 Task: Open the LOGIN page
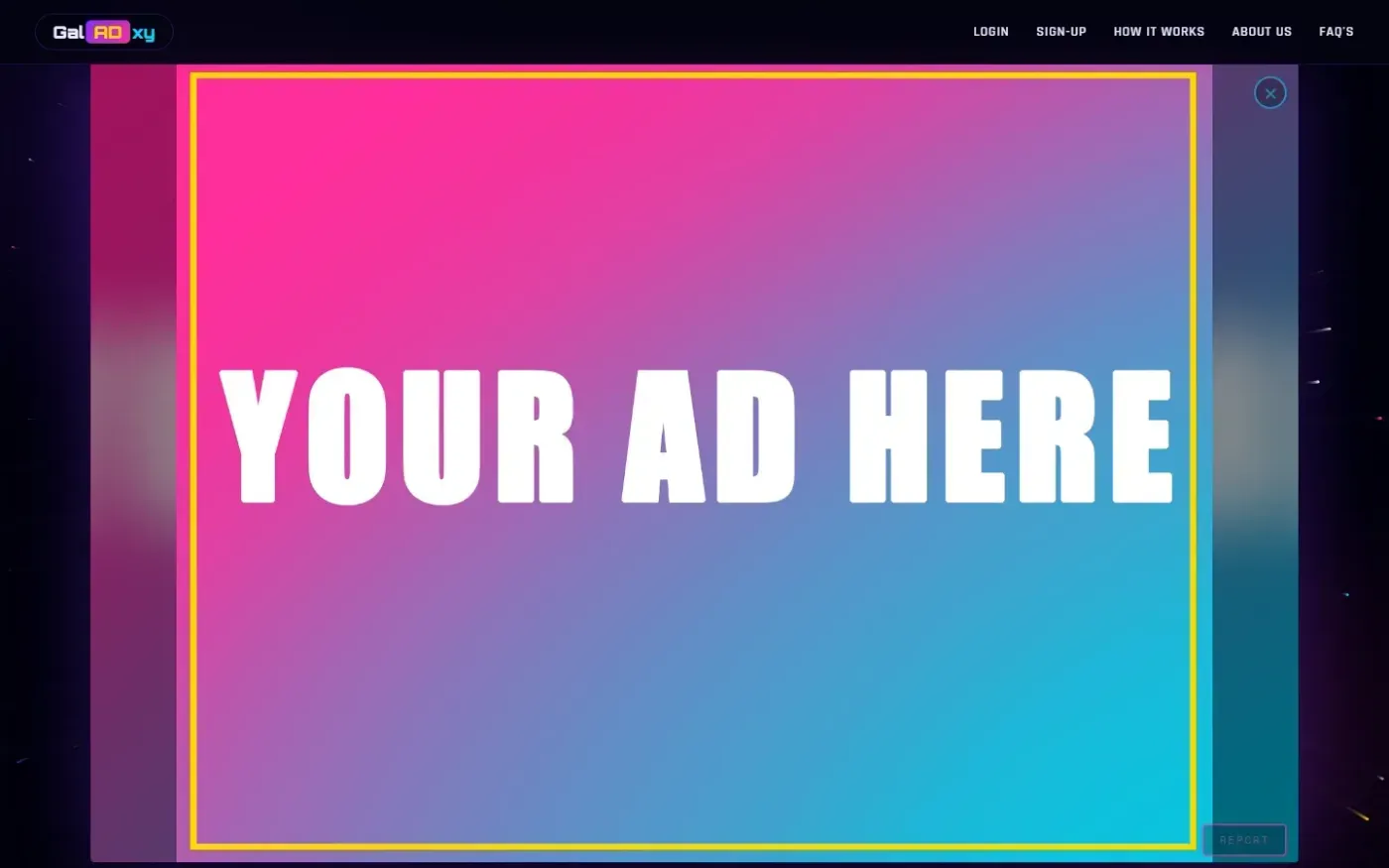pos(990,32)
